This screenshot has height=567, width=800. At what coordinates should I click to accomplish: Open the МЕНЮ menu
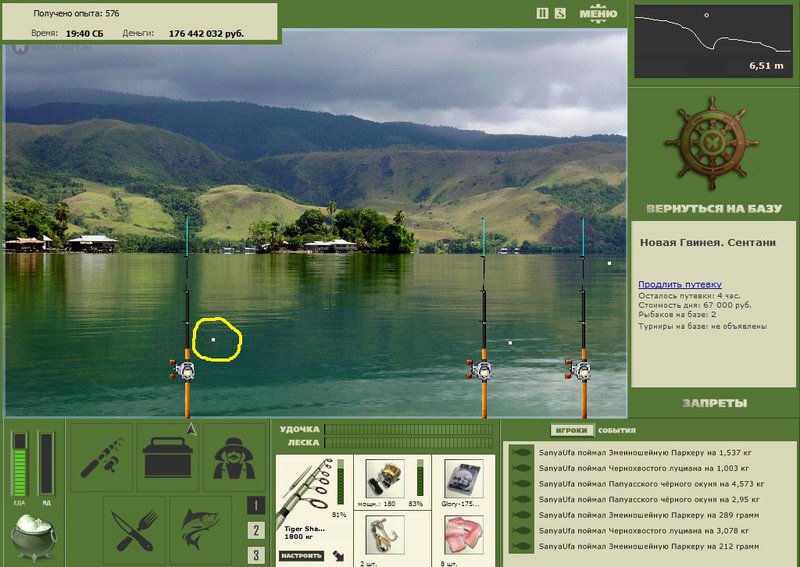coord(598,14)
